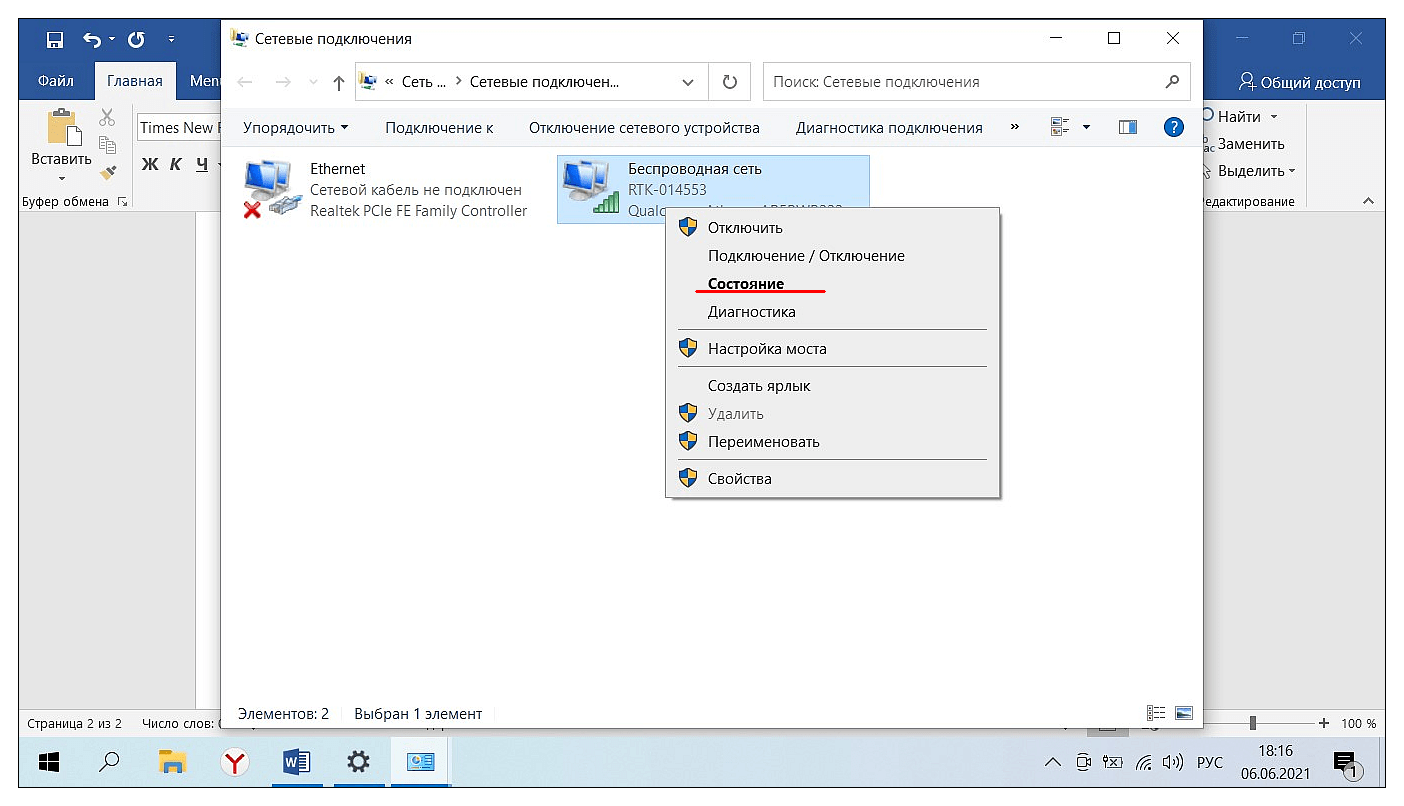Open Settings gear on taskbar
This screenshot has height=806, width=1404.
(358, 763)
